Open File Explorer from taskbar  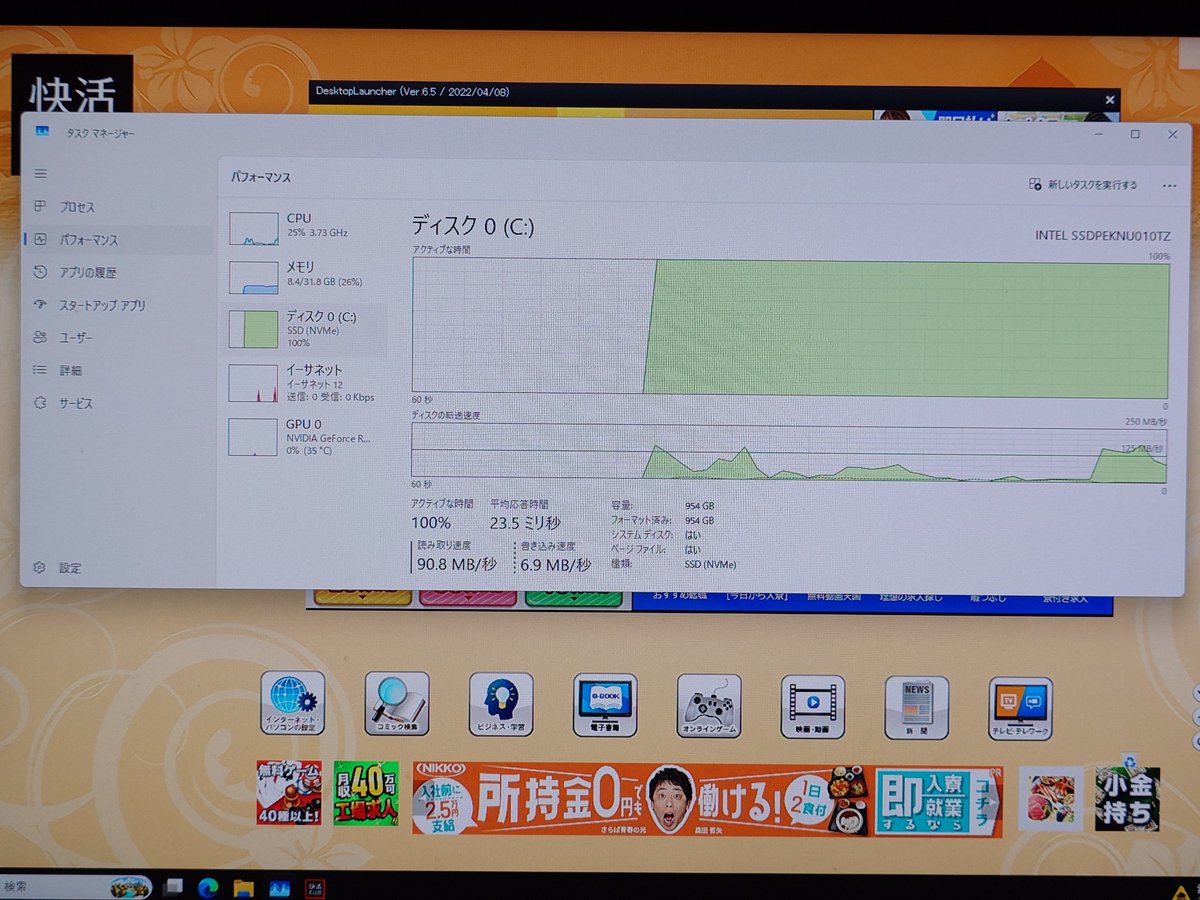point(243,887)
